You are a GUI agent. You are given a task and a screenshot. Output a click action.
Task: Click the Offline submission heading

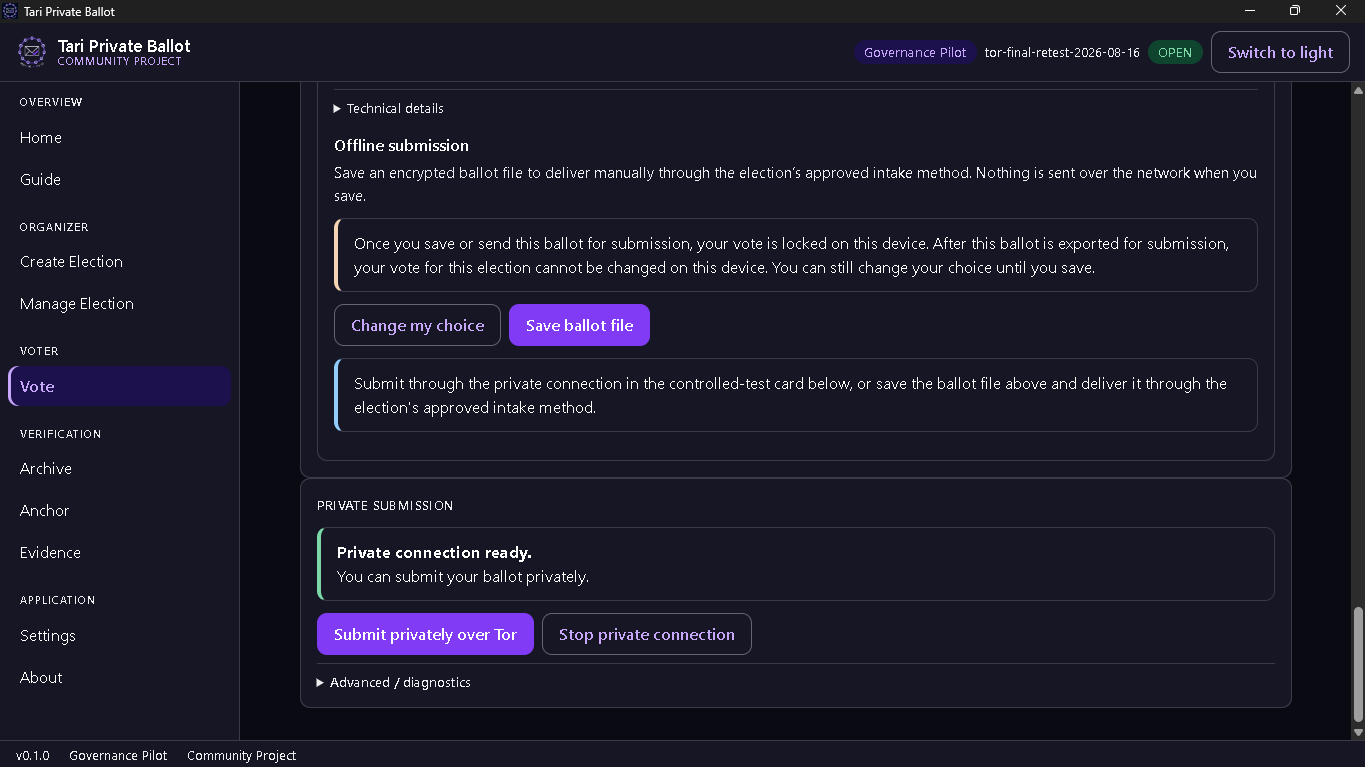pyautogui.click(x=401, y=146)
